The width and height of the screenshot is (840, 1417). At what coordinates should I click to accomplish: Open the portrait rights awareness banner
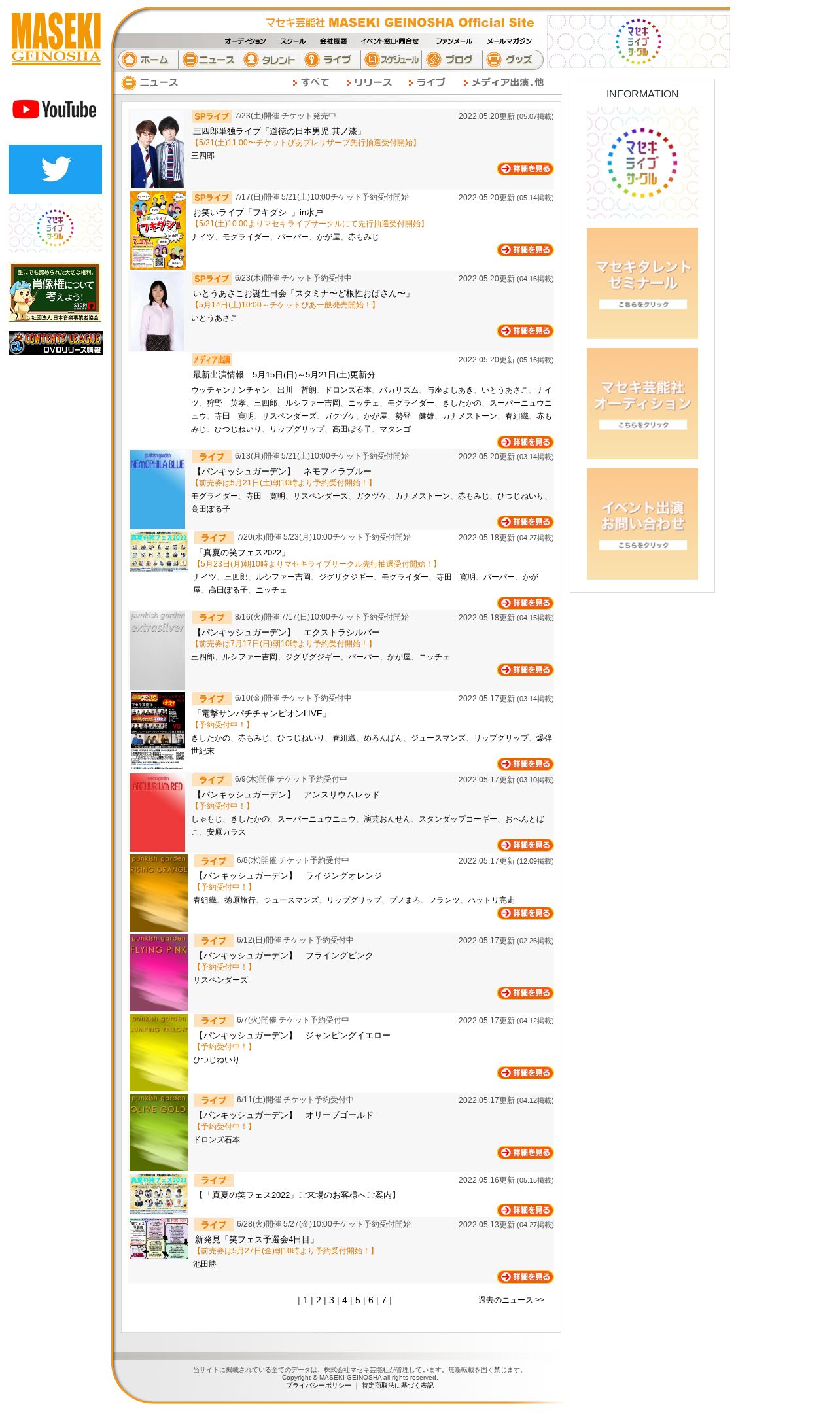click(x=55, y=292)
